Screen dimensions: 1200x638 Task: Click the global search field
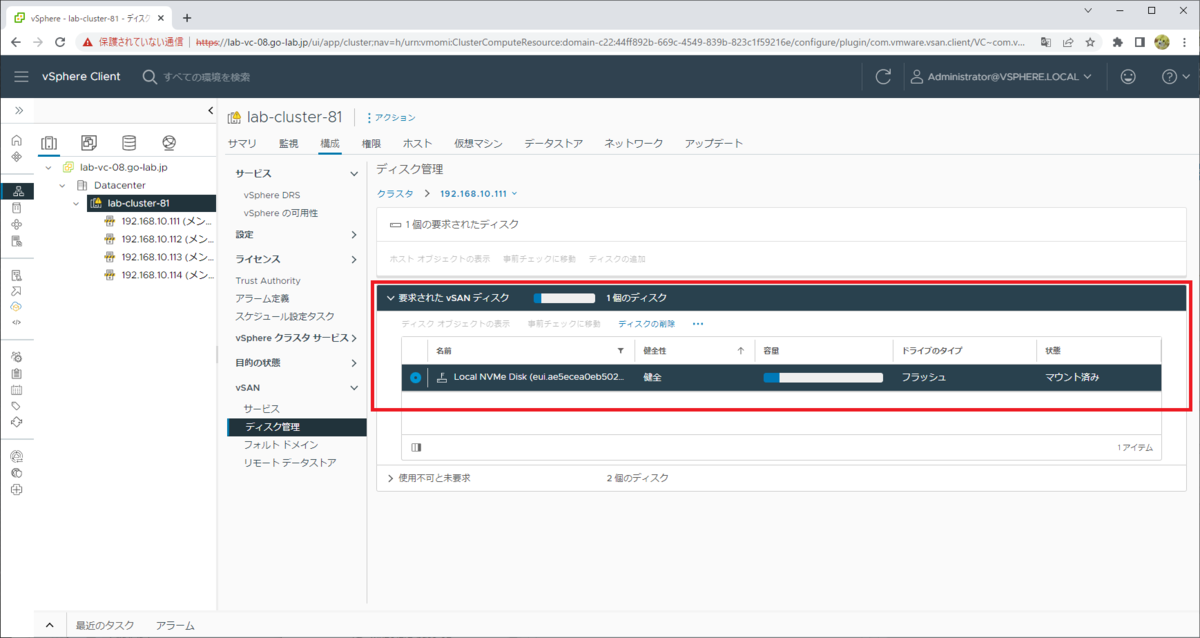206,77
